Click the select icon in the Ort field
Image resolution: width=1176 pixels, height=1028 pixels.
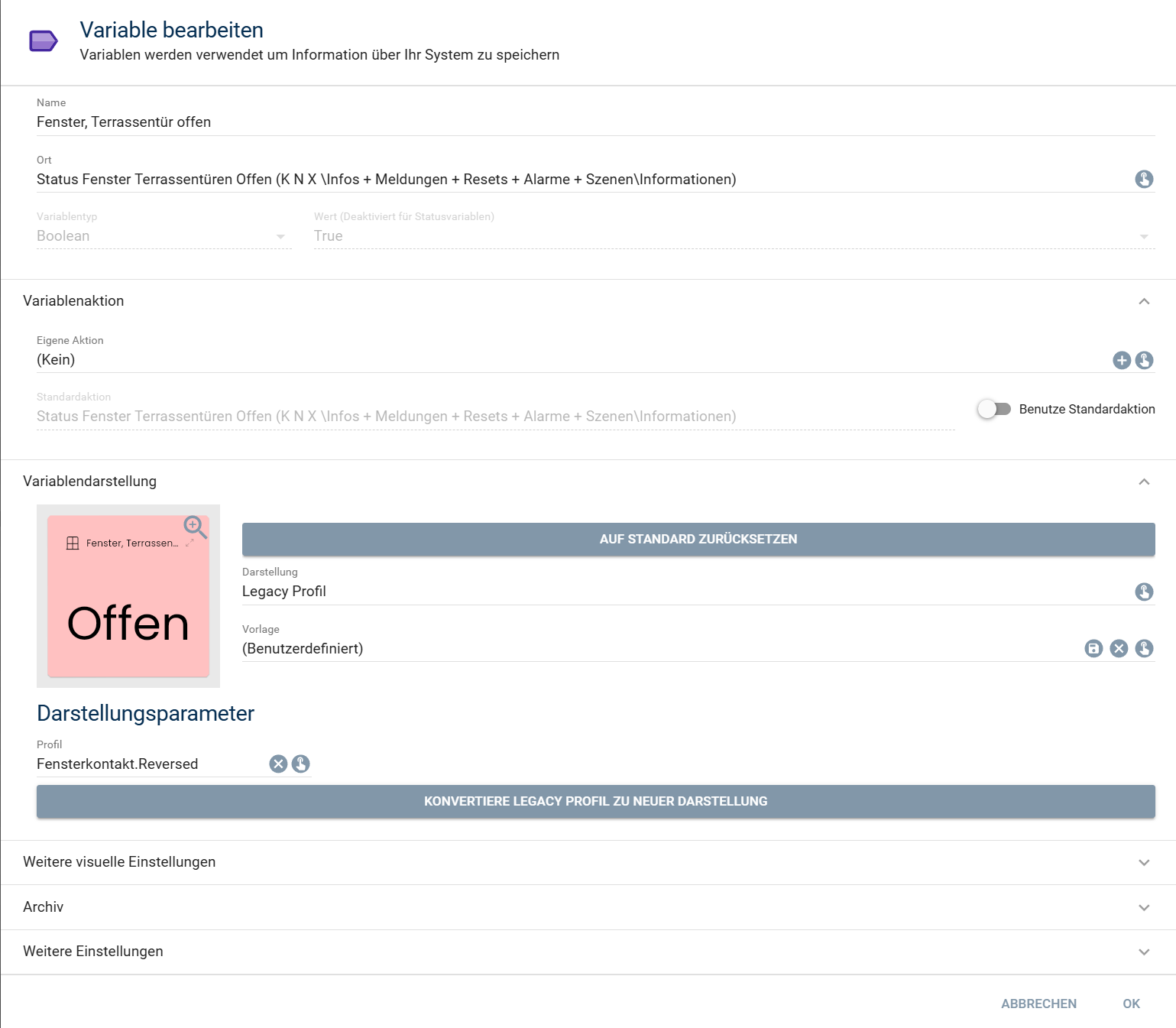(x=1144, y=179)
